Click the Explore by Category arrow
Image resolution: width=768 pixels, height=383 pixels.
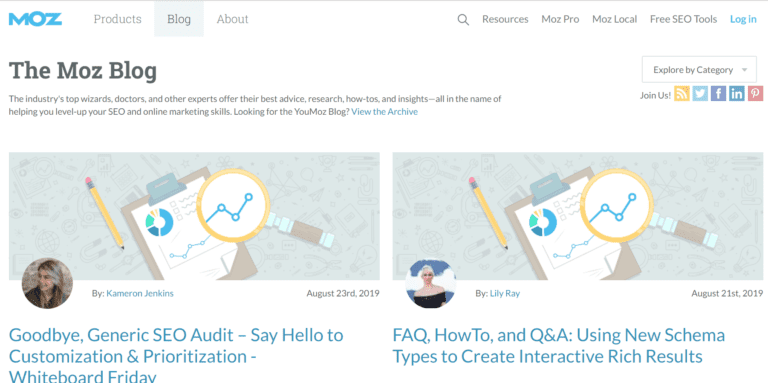point(744,70)
